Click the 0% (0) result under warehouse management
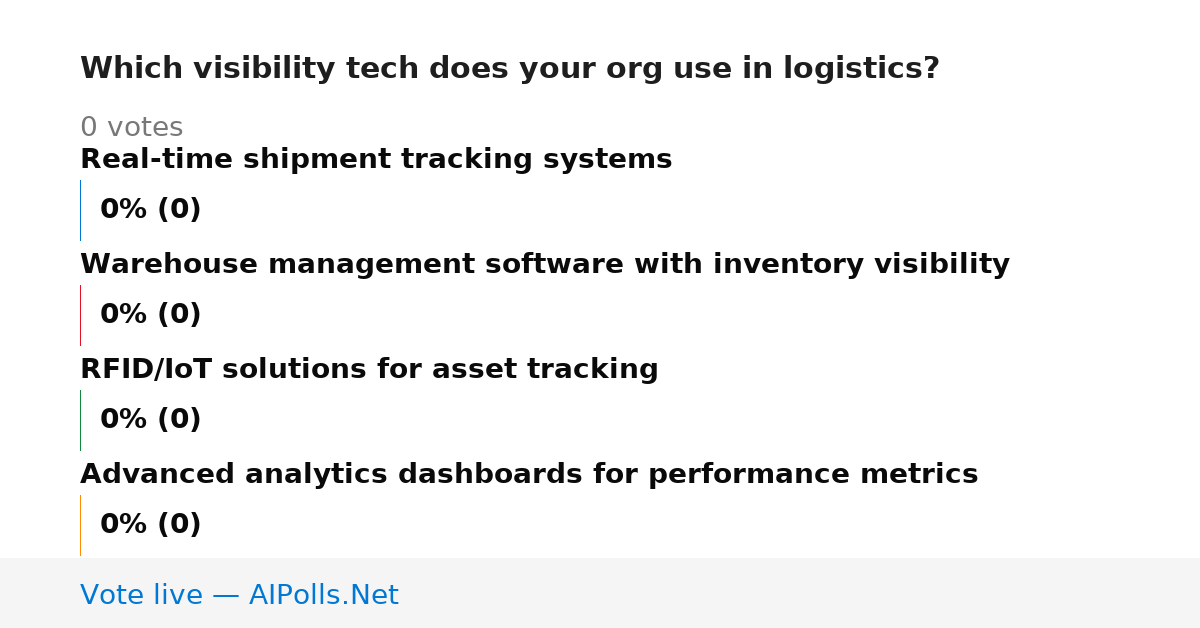 (x=151, y=315)
